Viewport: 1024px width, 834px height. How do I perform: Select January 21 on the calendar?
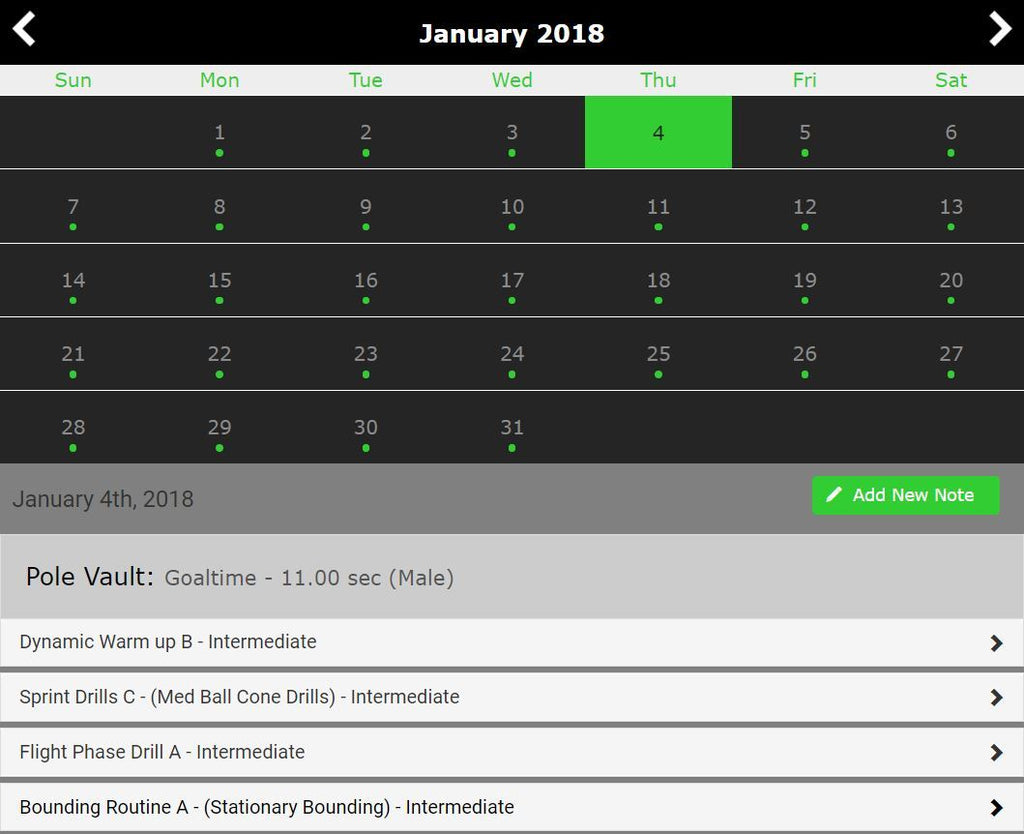[73, 354]
